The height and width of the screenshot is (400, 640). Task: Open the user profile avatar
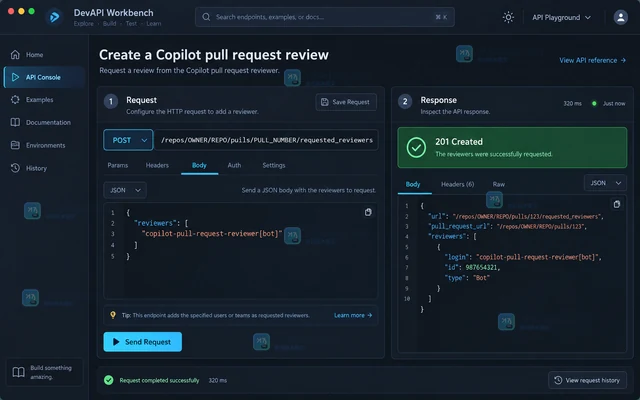click(620, 17)
